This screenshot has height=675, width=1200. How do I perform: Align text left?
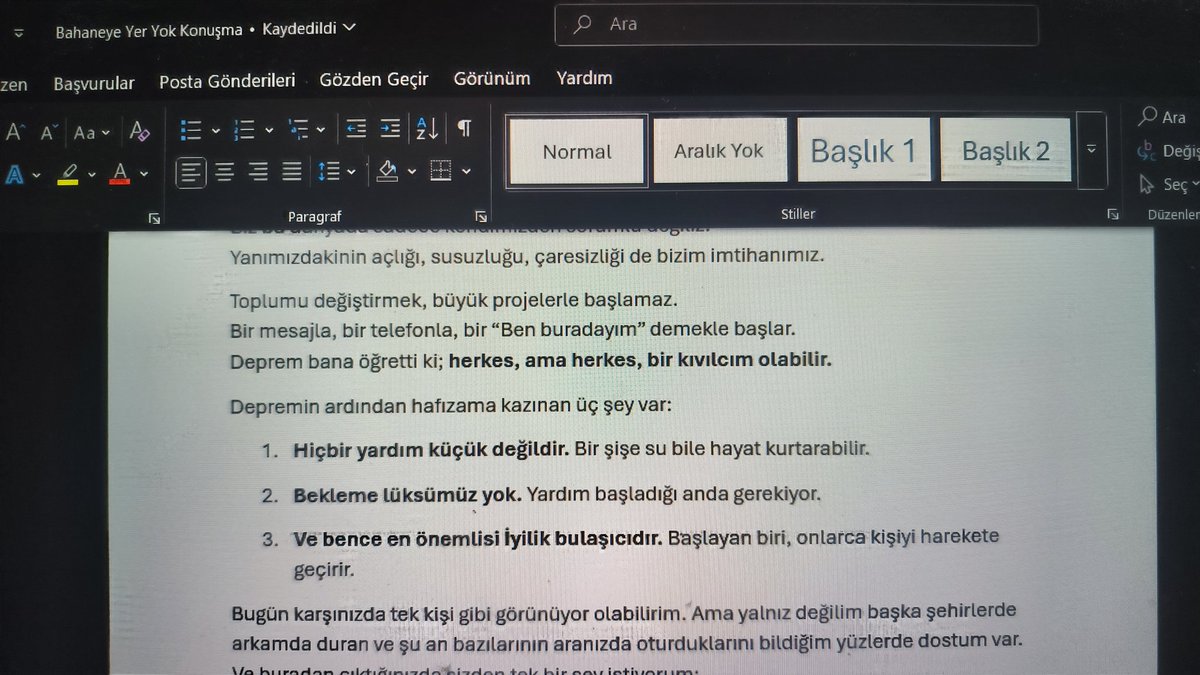click(x=191, y=173)
